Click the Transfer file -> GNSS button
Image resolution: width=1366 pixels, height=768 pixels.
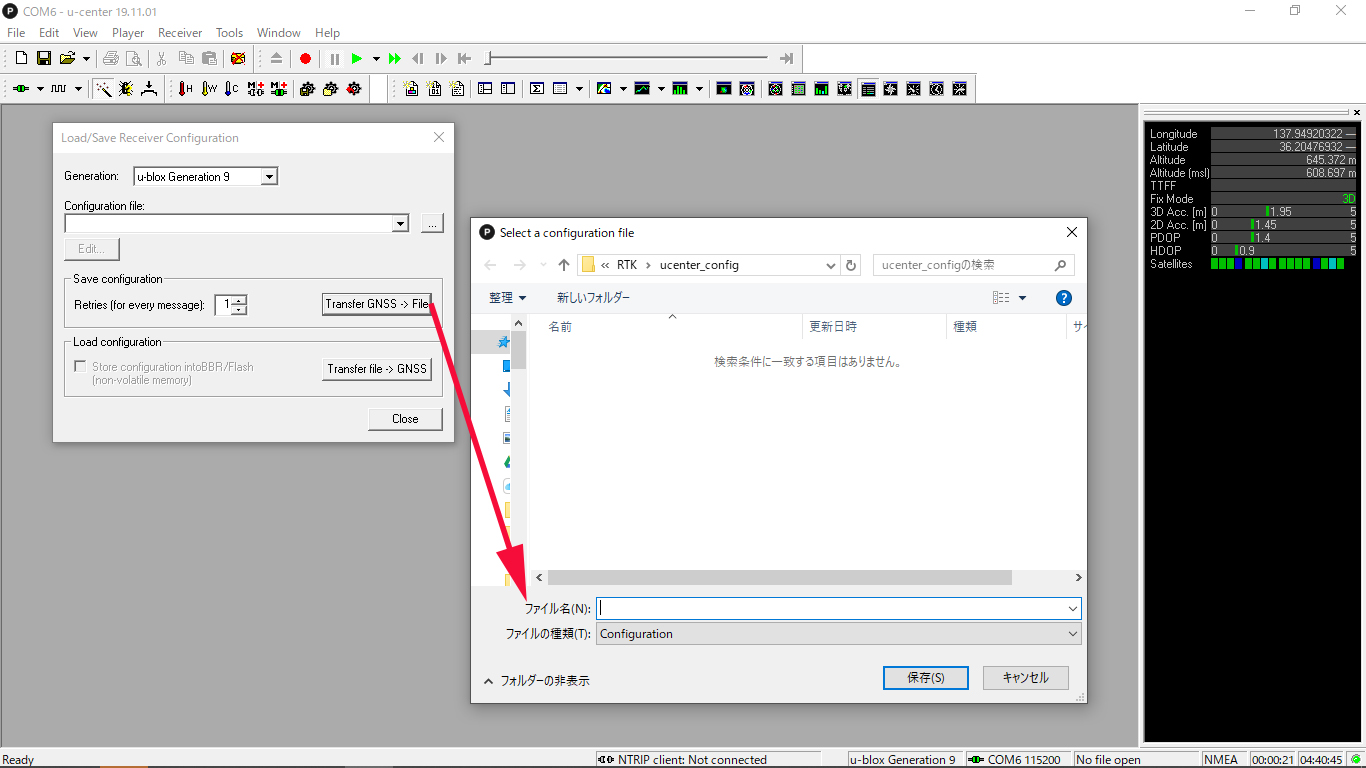[377, 369]
